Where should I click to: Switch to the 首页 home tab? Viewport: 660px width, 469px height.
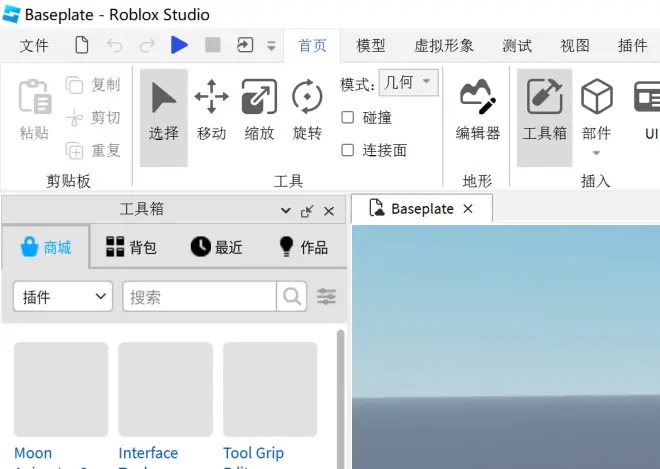click(312, 45)
